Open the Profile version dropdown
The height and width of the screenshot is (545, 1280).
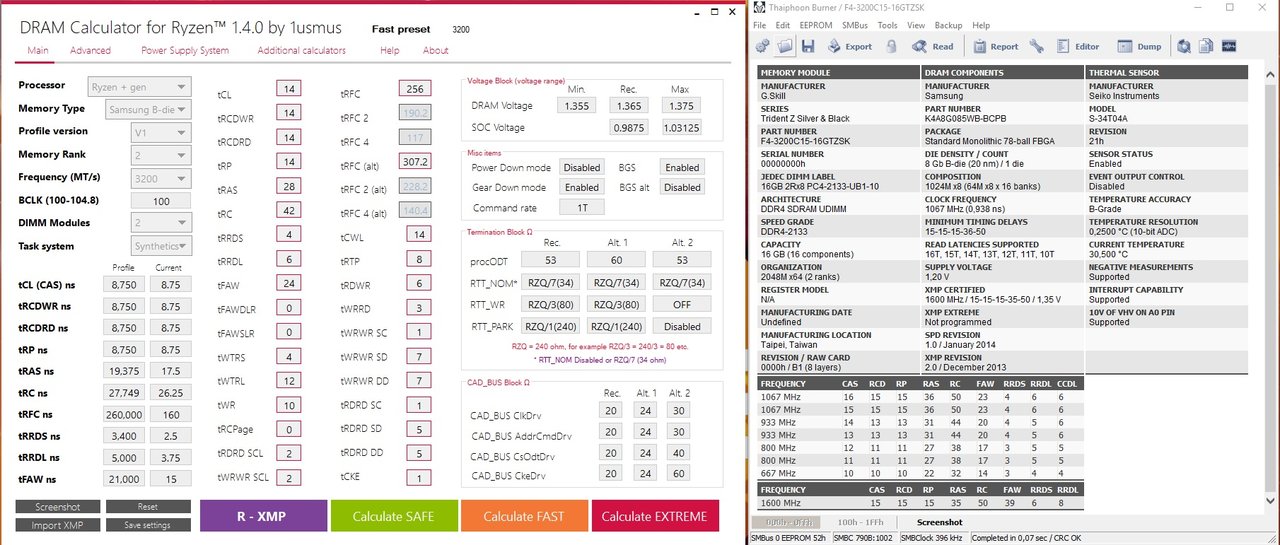(x=162, y=132)
